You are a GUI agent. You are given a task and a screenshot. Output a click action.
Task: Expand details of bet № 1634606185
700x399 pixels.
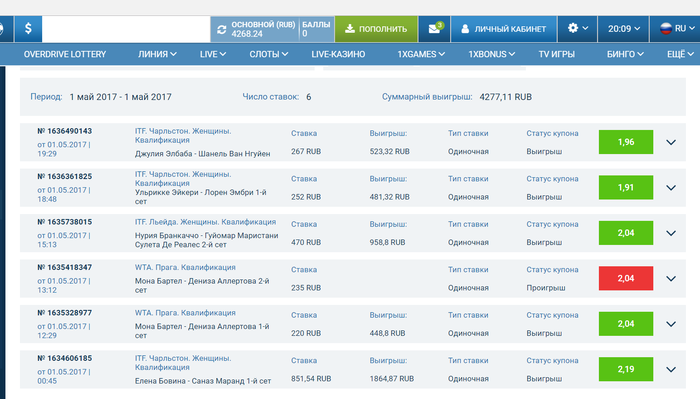[671, 370]
